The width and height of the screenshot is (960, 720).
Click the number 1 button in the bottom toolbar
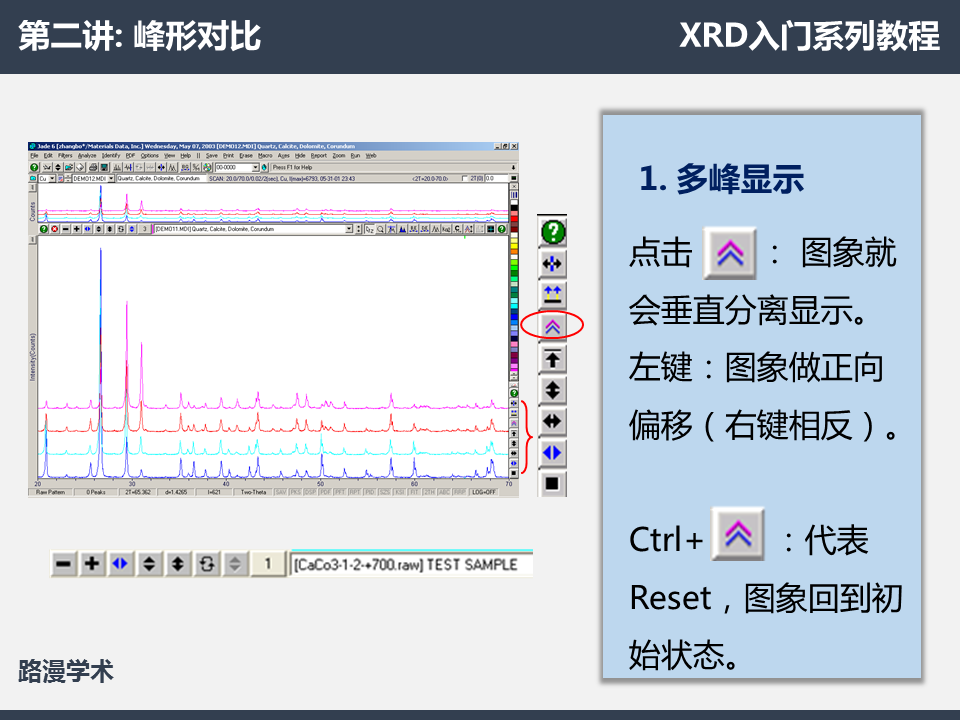[268, 563]
